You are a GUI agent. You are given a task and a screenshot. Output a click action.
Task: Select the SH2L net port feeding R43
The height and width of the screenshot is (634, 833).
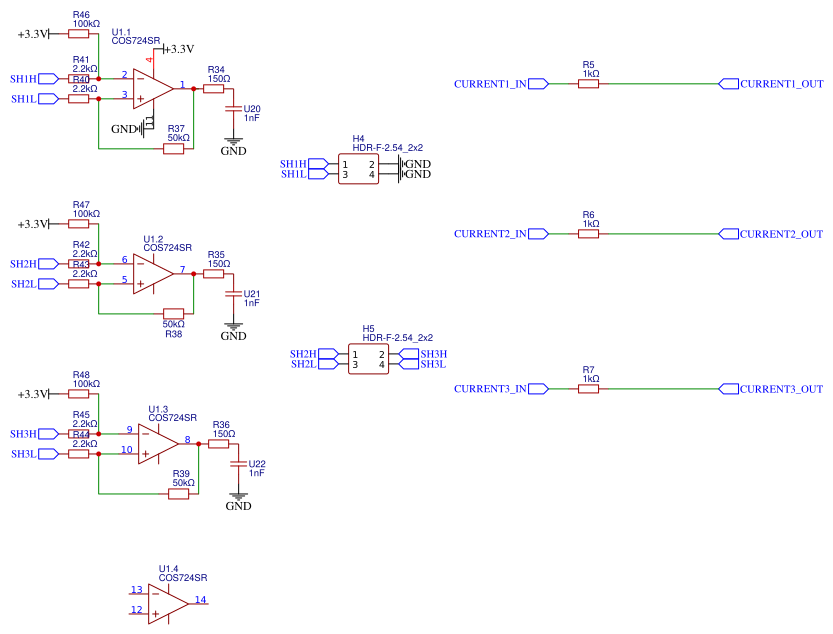(x=48, y=284)
